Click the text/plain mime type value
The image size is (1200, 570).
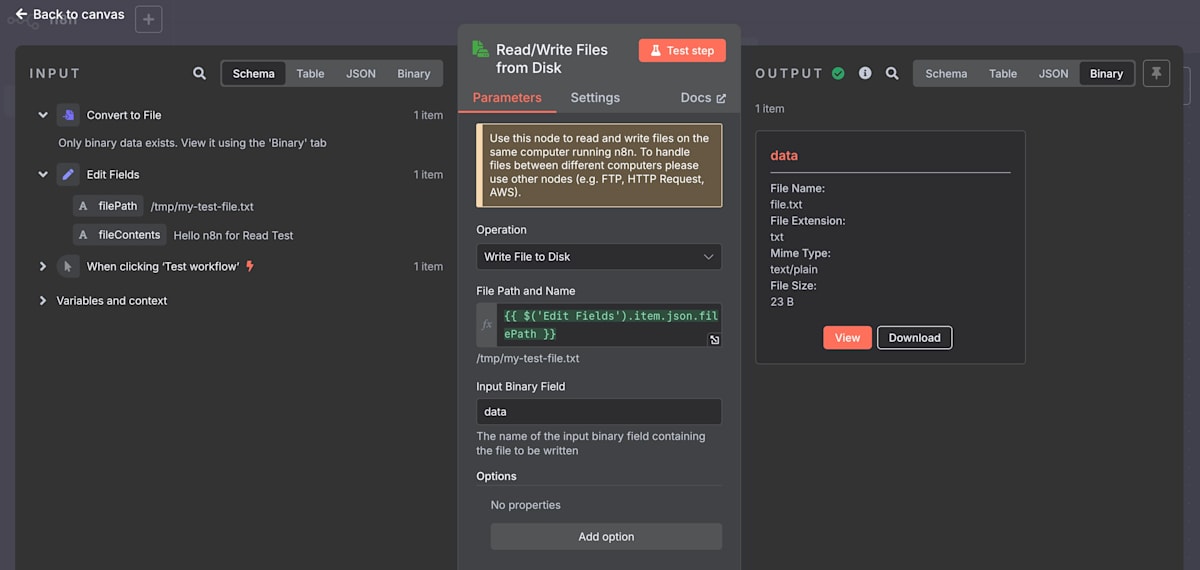(794, 270)
